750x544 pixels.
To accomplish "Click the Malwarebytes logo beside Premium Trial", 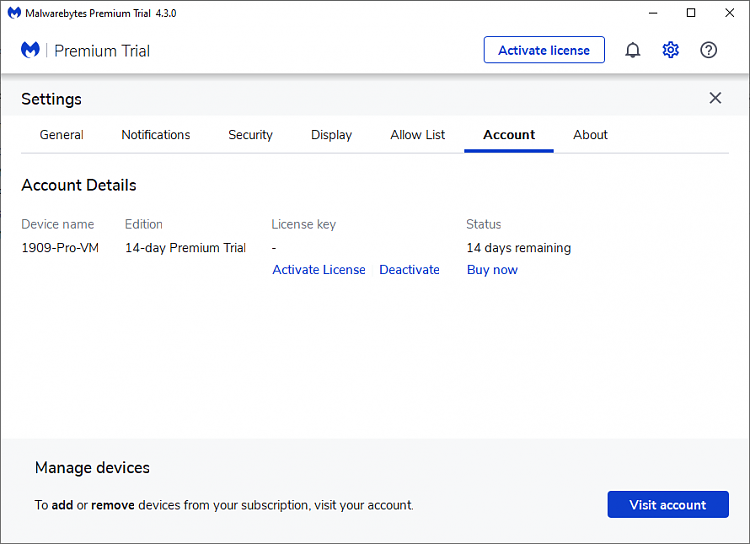I will pos(30,50).
